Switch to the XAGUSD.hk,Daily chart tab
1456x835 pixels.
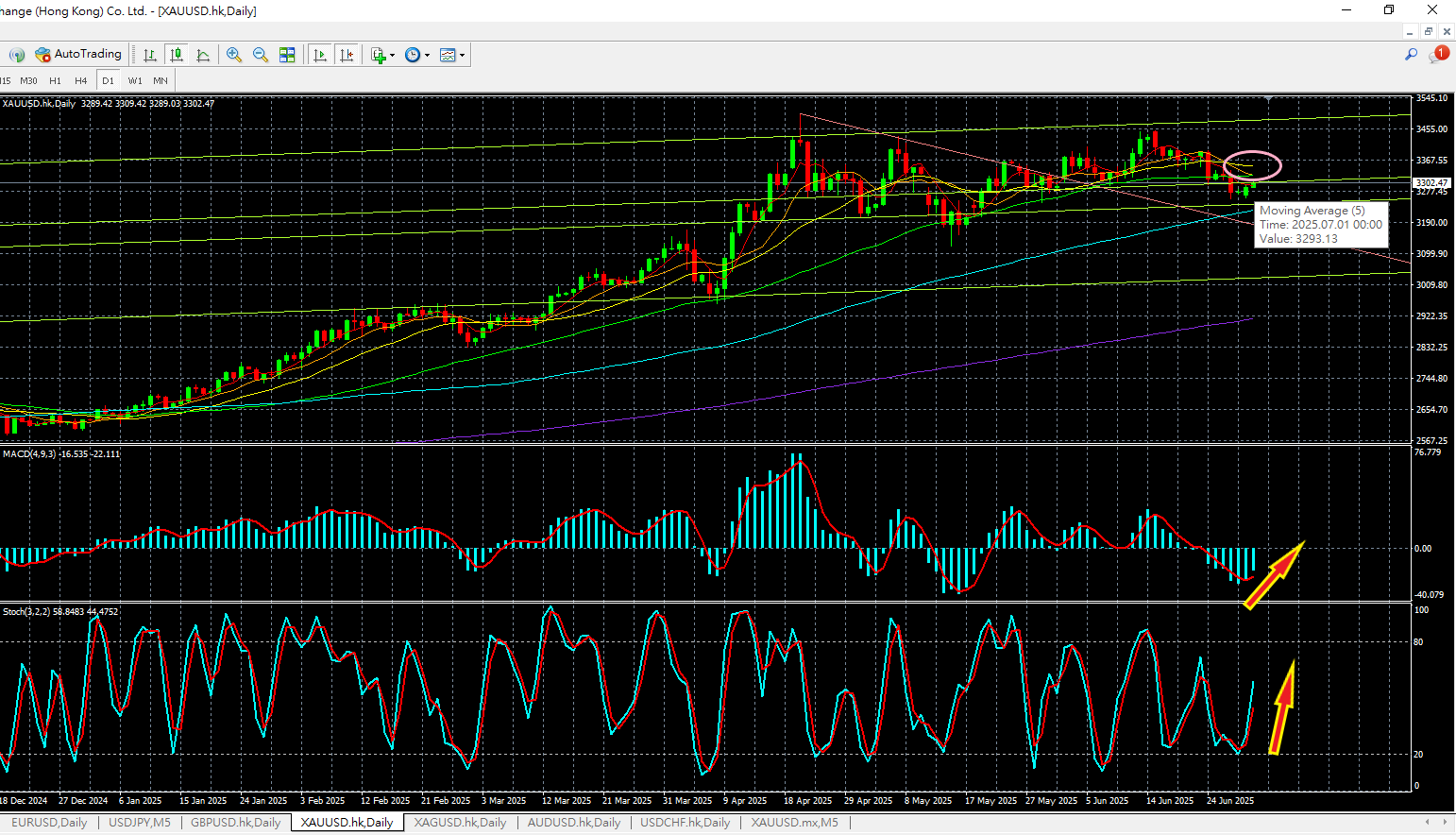460,823
